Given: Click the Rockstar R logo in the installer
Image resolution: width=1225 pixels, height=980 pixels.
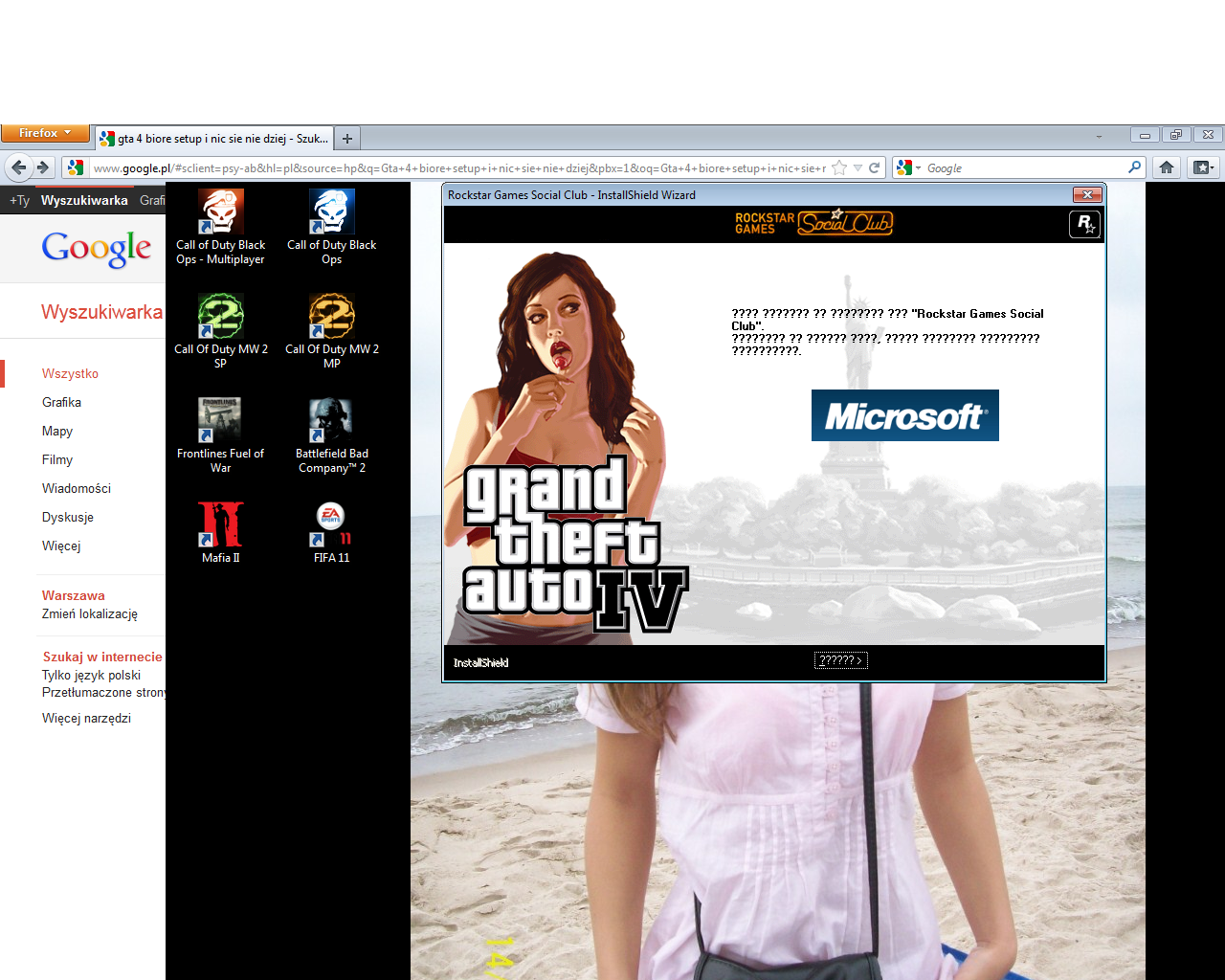Looking at the screenshot, I should coord(1084,225).
